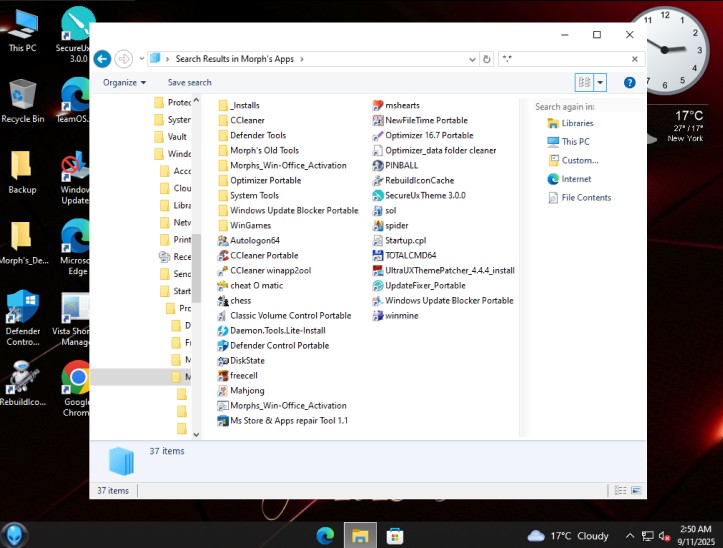723x548 pixels.
Task: Select Daemon.Tools.Lite-Install icon
Action: (x=223, y=331)
